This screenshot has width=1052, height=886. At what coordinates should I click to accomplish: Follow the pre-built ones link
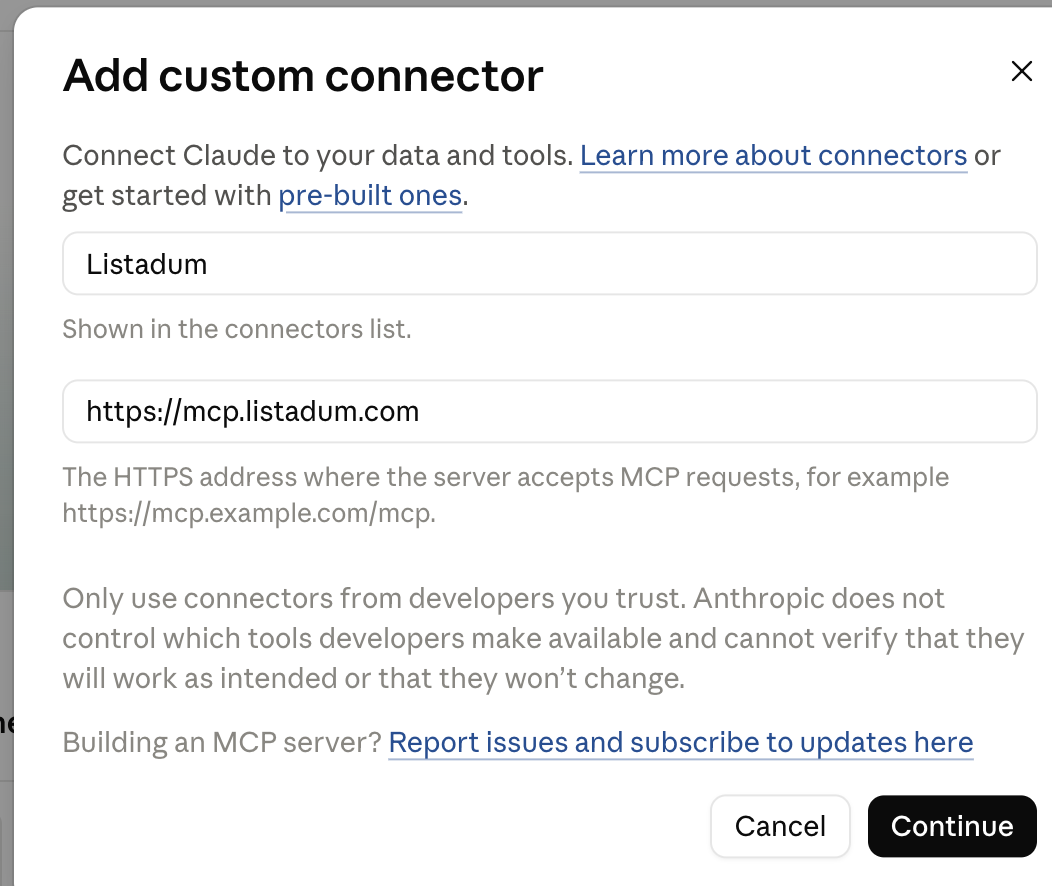(370, 196)
